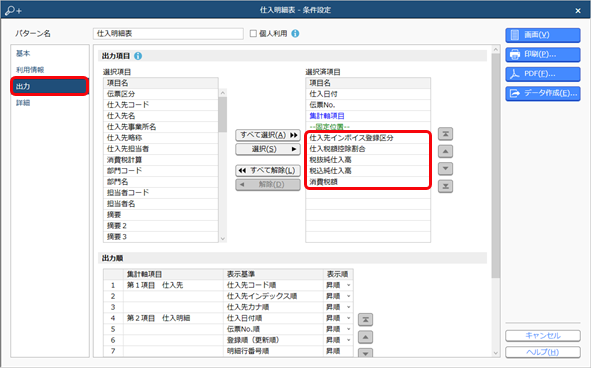Open 表示順 dropdown for 仕入先カナ順 row
The image size is (591, 368).
349,307
